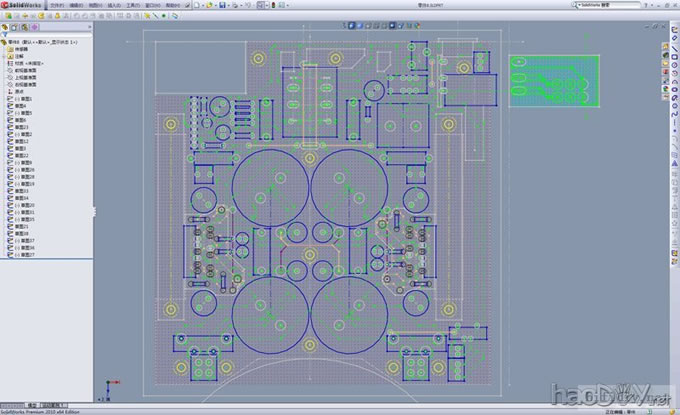Select the last sketch item 草图27 in tree
Viewport: 680px width, 415px height.
point(26,255)
